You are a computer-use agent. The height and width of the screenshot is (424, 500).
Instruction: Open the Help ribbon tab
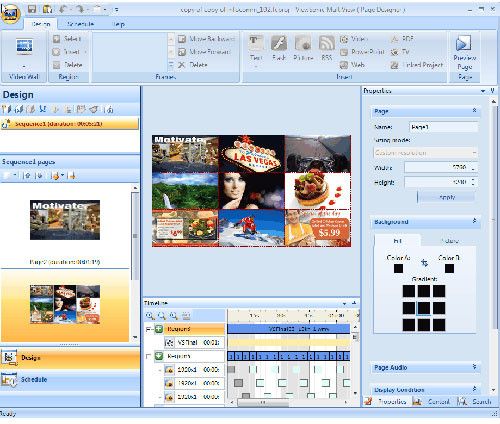[x=118, y=24]
